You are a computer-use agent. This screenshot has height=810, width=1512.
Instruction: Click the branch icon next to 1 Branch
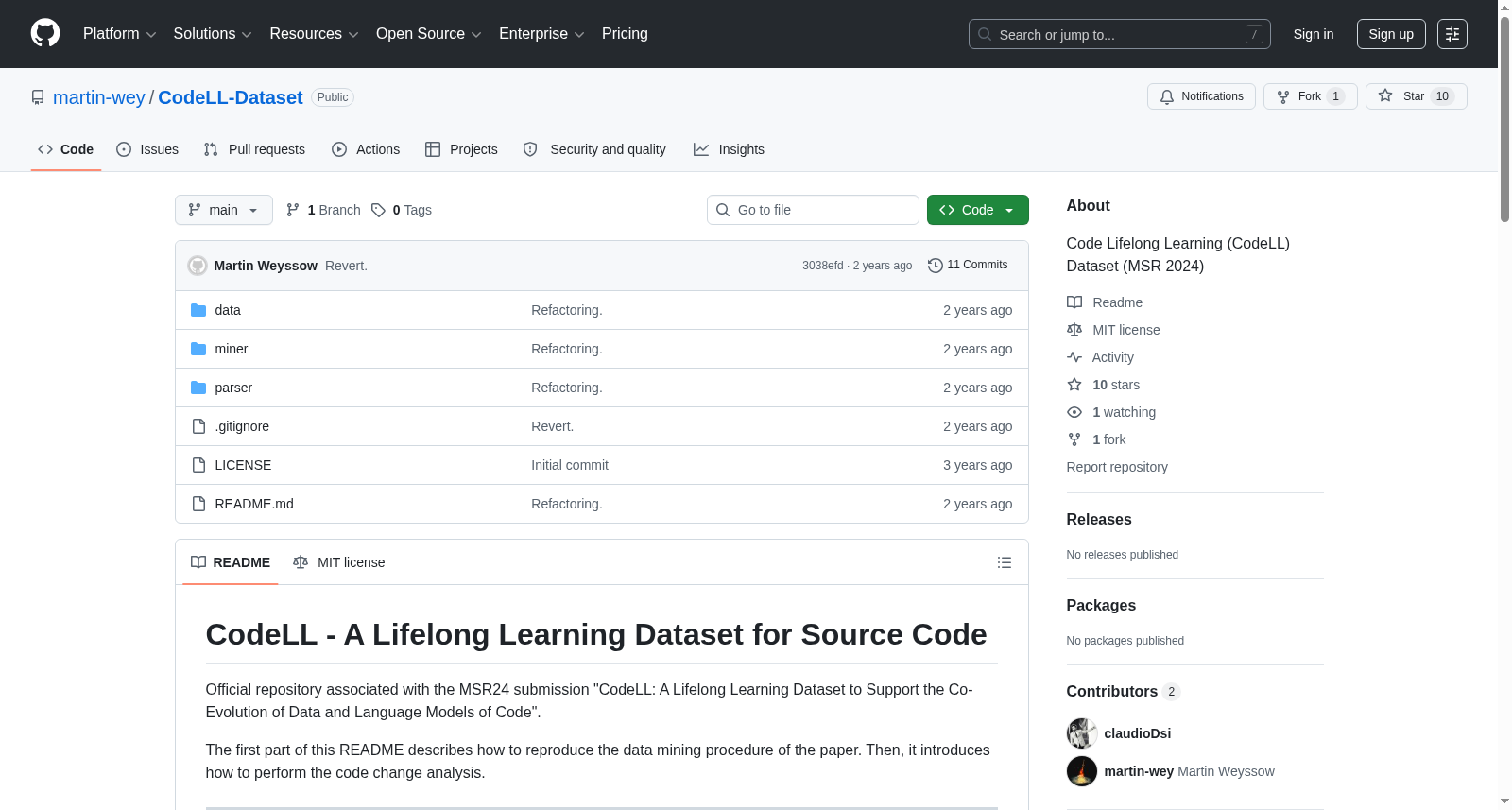(x=293, y=210)
